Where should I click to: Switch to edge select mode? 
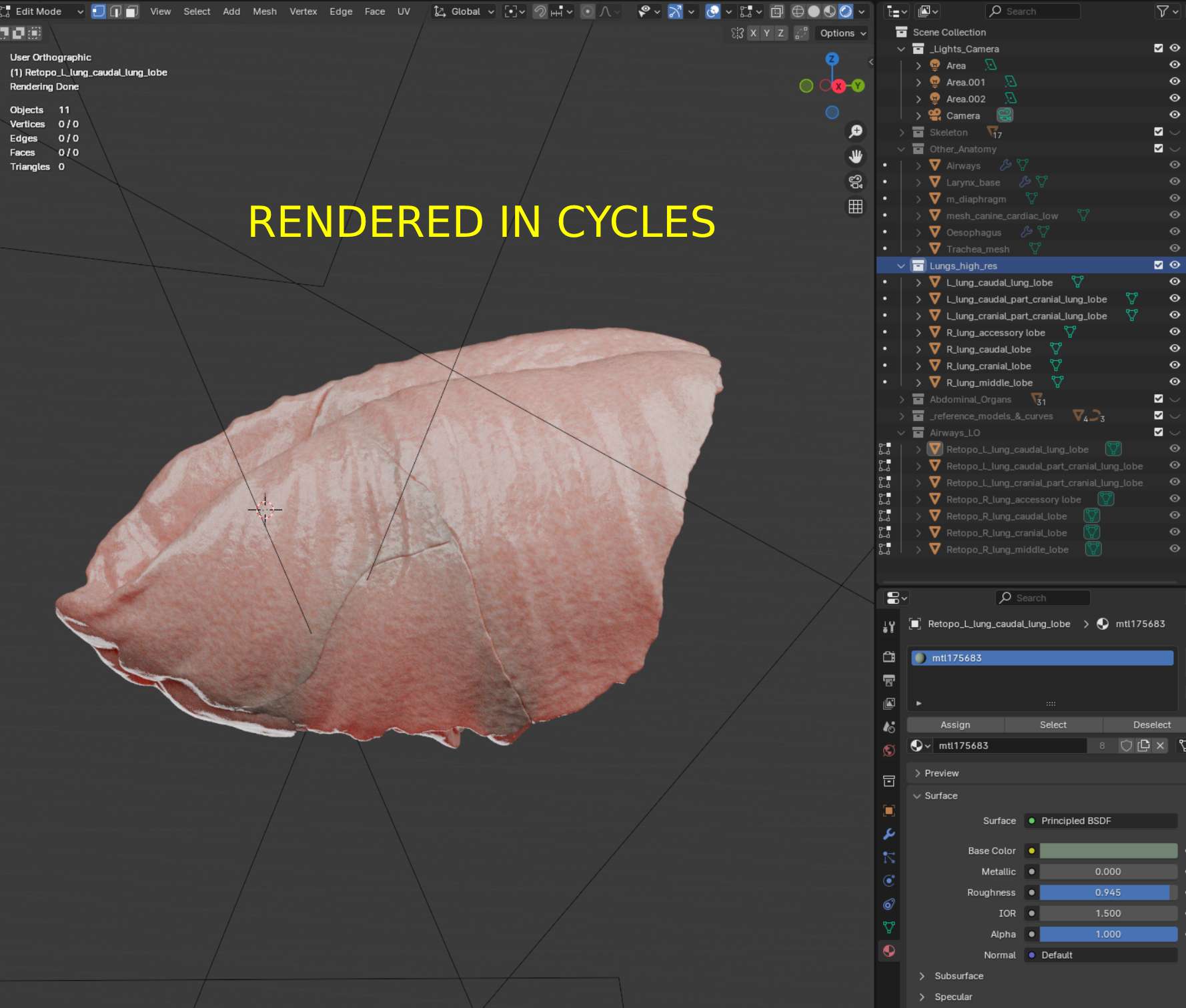(x=115, y=11)
